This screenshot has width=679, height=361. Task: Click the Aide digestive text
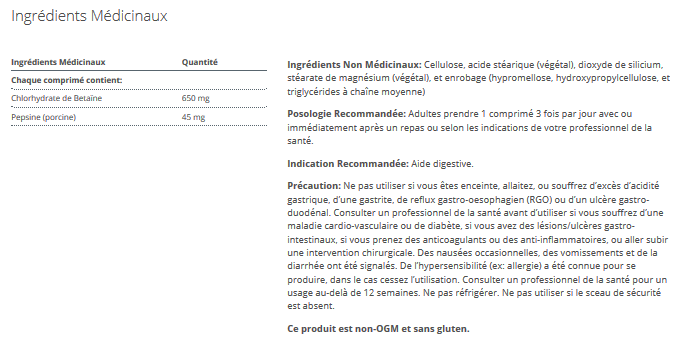click(442, 164)
